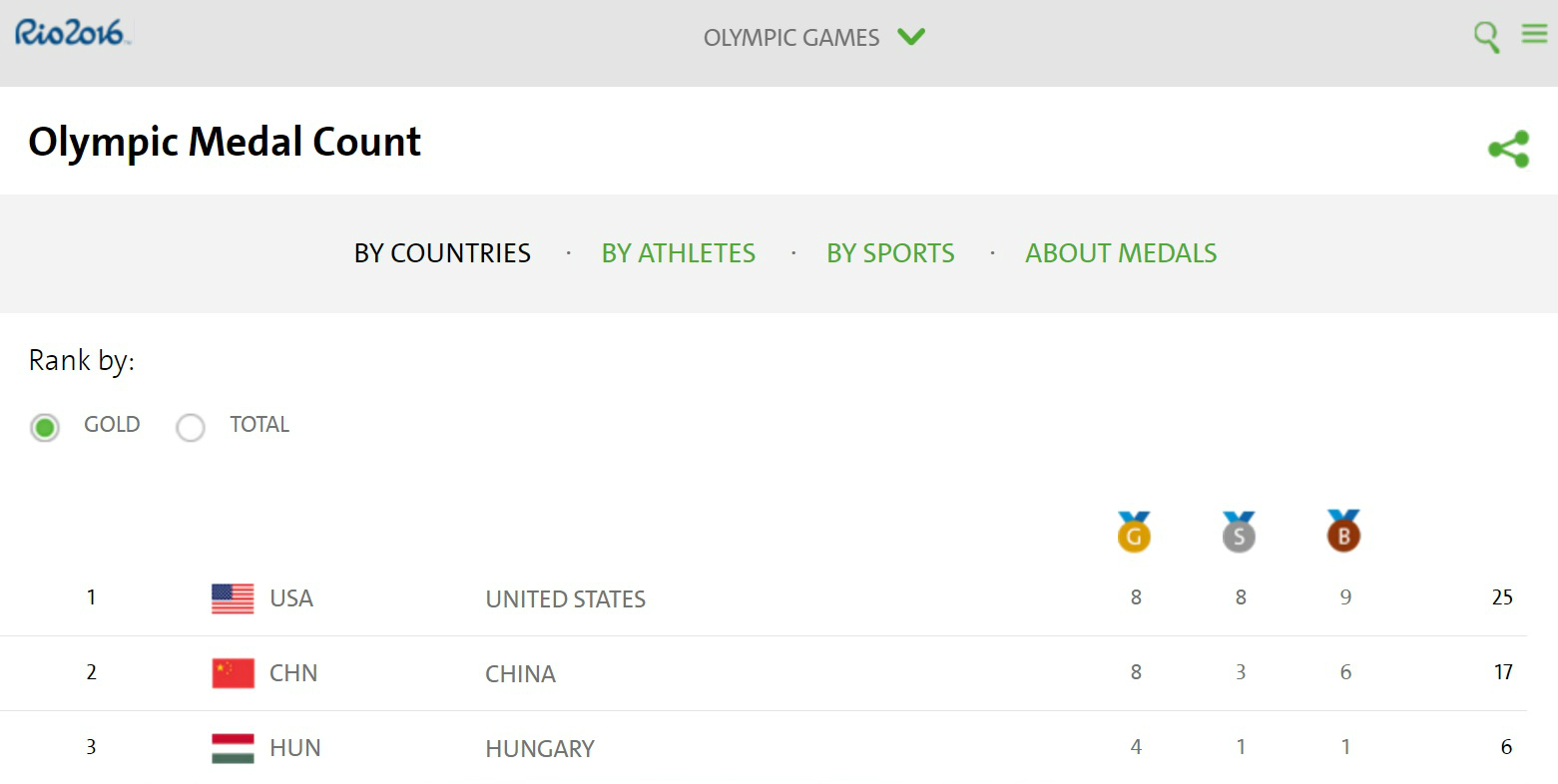This screenshot has height=784, width=1558.
Task: Open the ABOUT MEDALS tab
Action: pyautogui.click(x=1121, y=253)
